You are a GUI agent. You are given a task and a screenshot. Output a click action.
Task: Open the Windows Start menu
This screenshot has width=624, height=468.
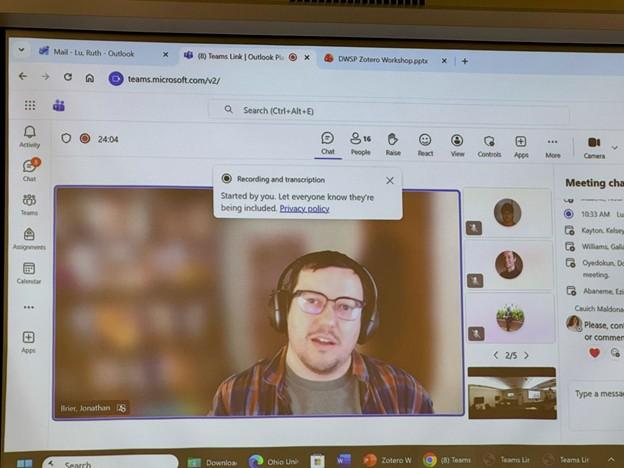tap(24, 463)
